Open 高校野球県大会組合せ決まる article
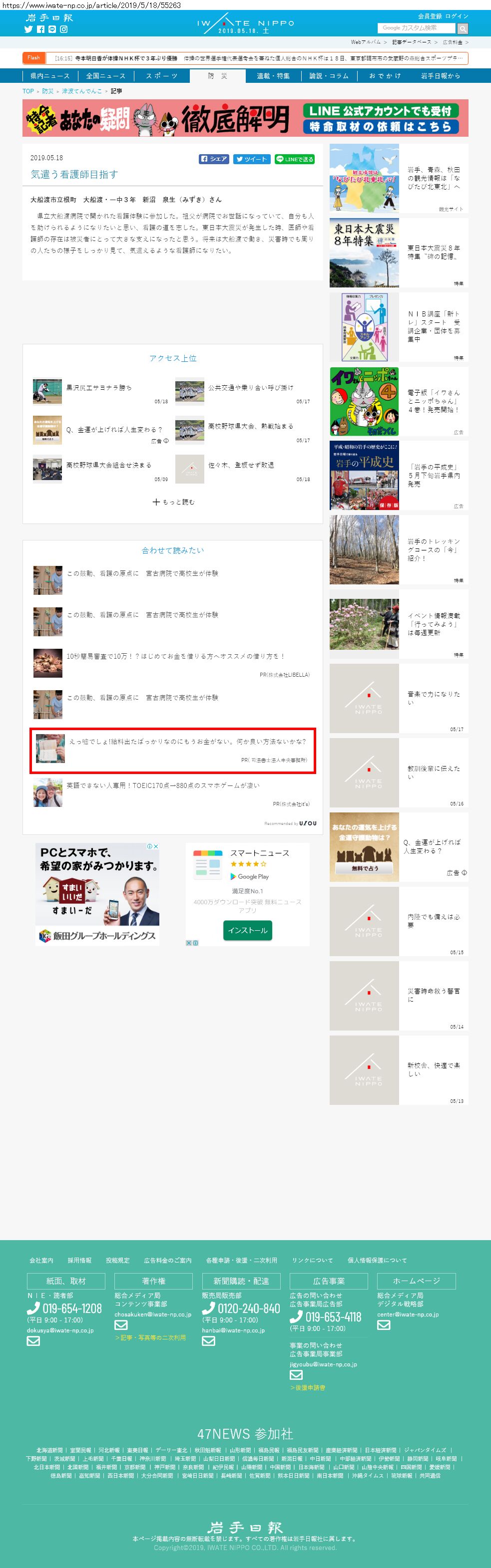The image size is (491, 1568). [x=109, y=465]
